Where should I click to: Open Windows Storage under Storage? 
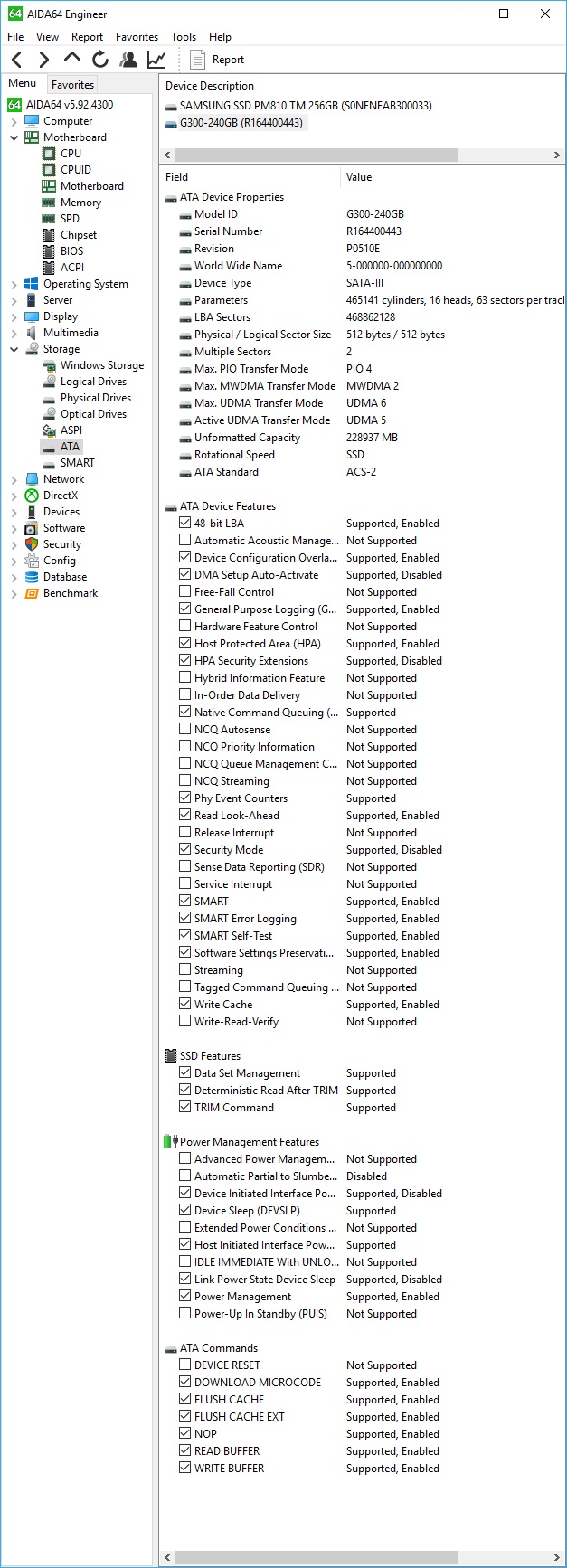(102, 365)
